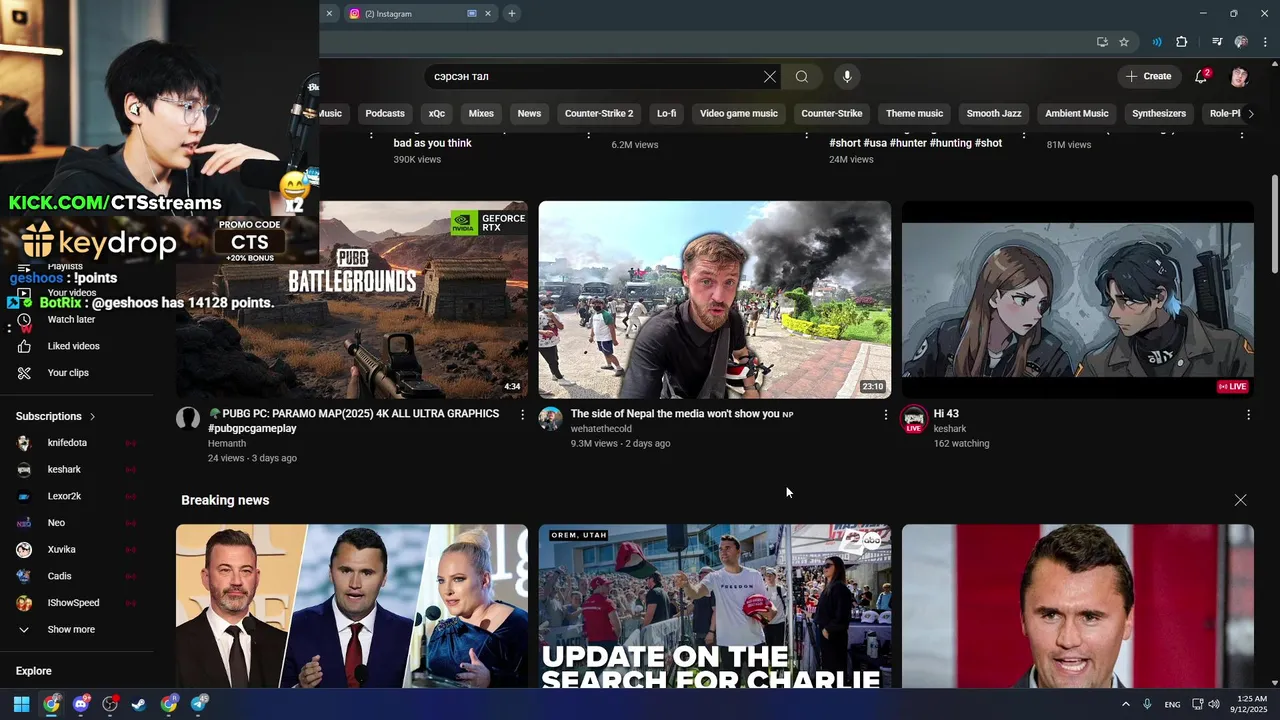Expand the Subscriptions section chevron
This screenshot has height=720, width=1280.
pos(93,416)
